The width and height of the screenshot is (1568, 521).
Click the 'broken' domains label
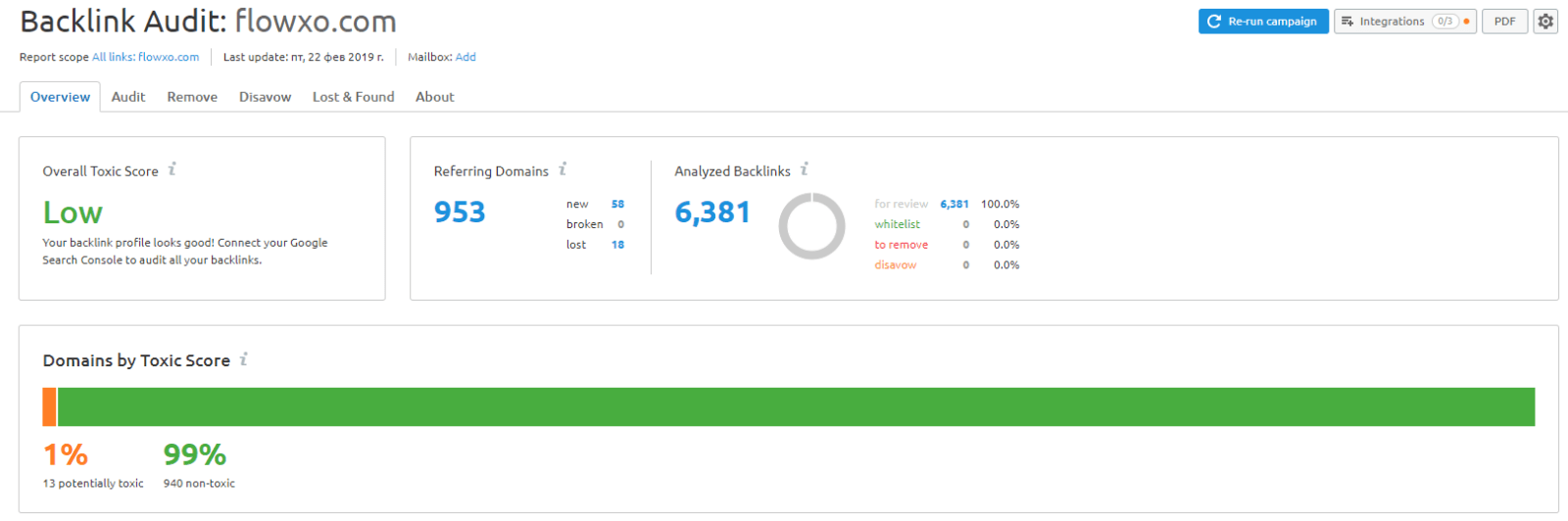coord(584,224)
